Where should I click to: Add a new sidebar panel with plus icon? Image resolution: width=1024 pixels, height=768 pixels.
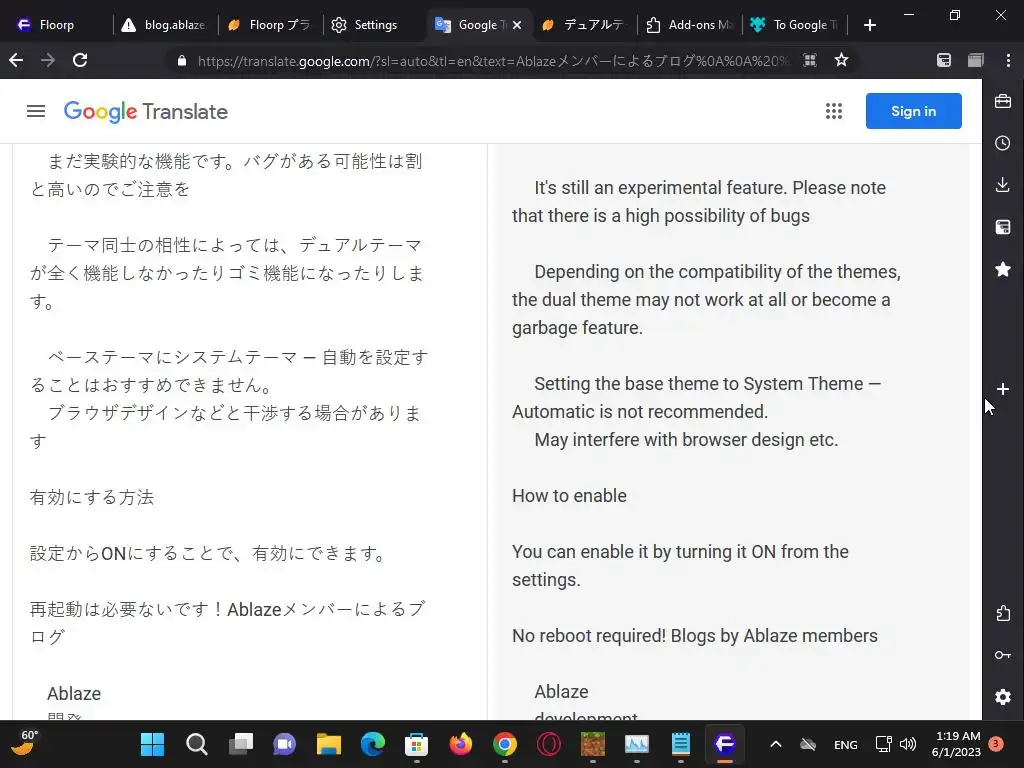pyautogui.click(x=1002, y=389)
